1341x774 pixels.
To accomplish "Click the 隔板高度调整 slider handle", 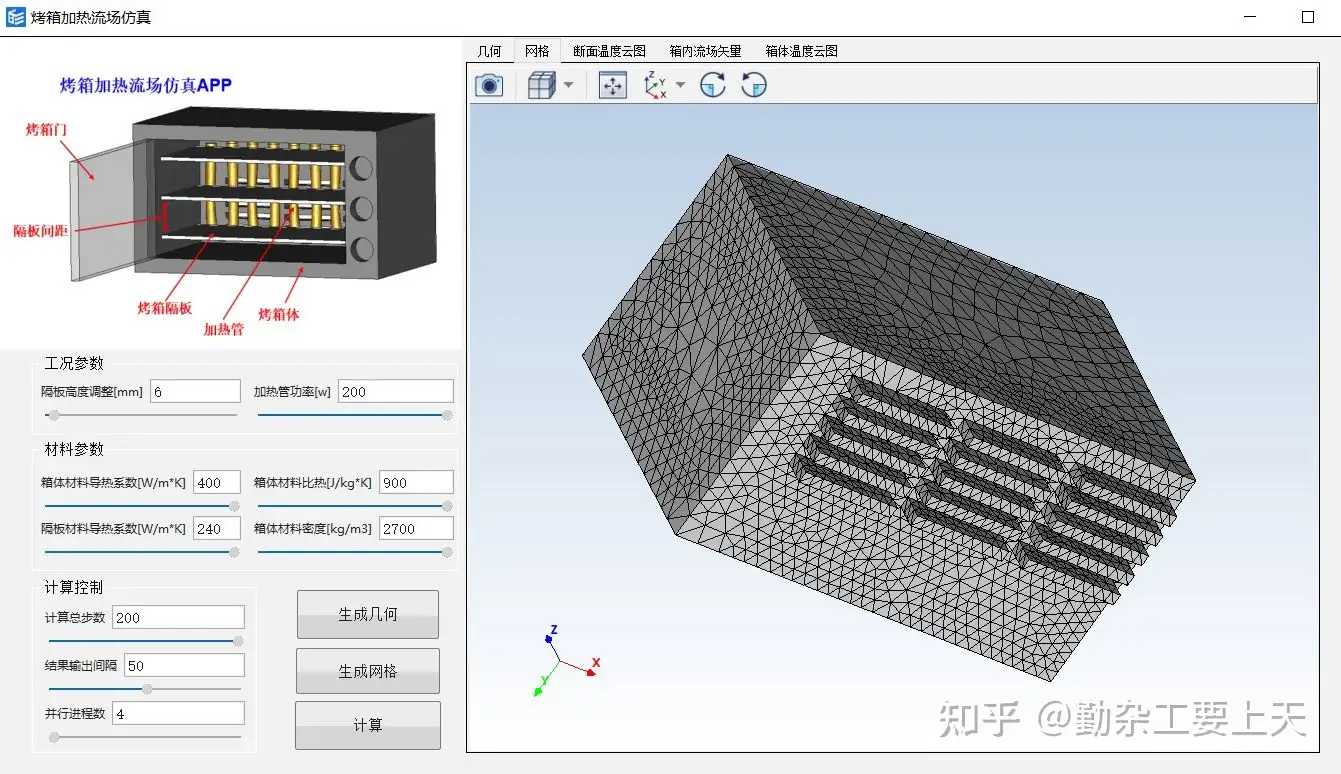I will (54, 415).
